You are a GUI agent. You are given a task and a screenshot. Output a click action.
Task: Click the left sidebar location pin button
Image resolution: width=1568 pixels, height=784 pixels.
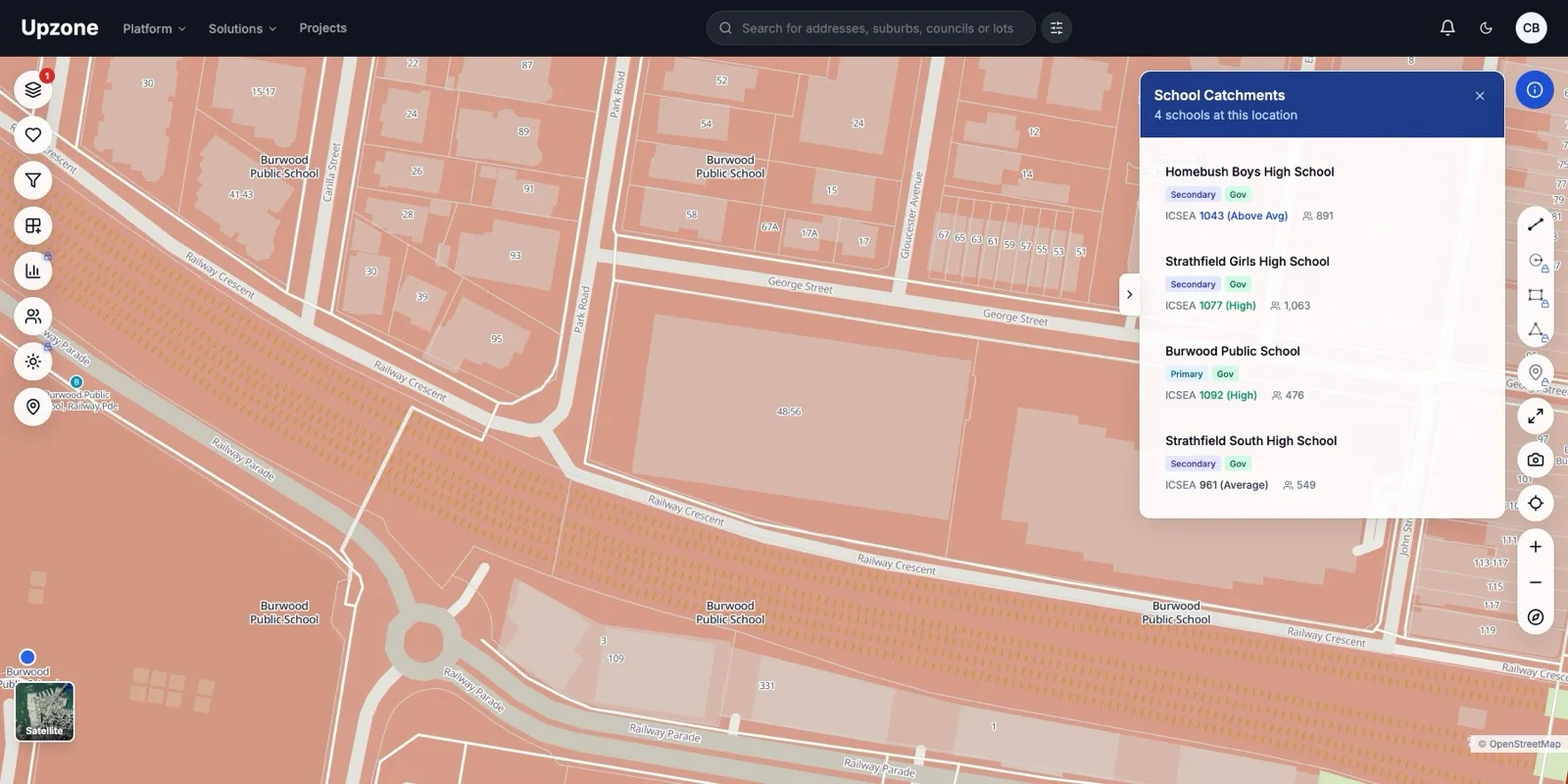pos(33,407)
